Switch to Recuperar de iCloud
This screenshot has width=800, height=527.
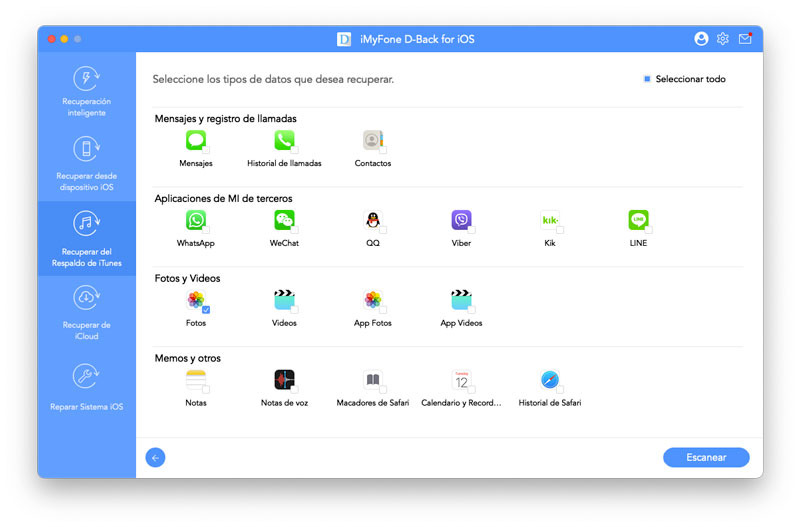tap(86, 313)
